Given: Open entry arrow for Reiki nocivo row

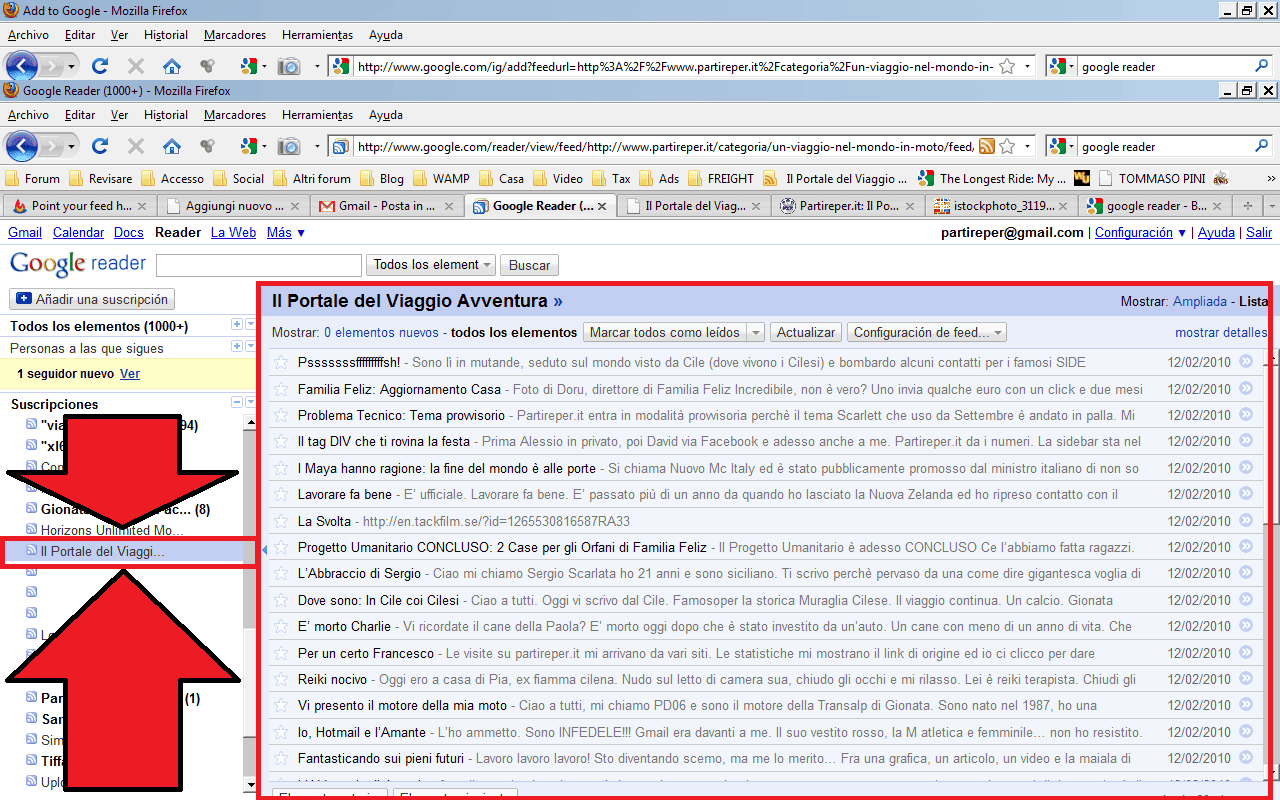Looking at the screenshot, I should [x=1246, y=679].
